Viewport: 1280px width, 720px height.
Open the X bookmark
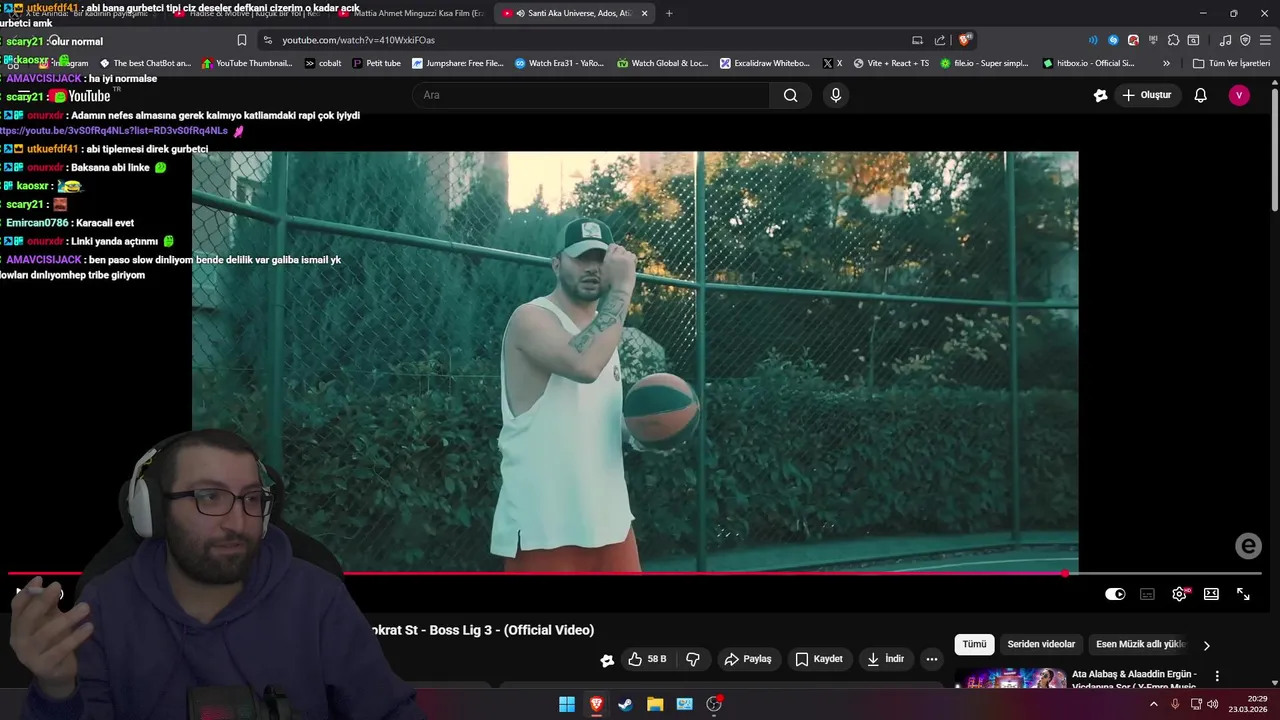(832, 63)
